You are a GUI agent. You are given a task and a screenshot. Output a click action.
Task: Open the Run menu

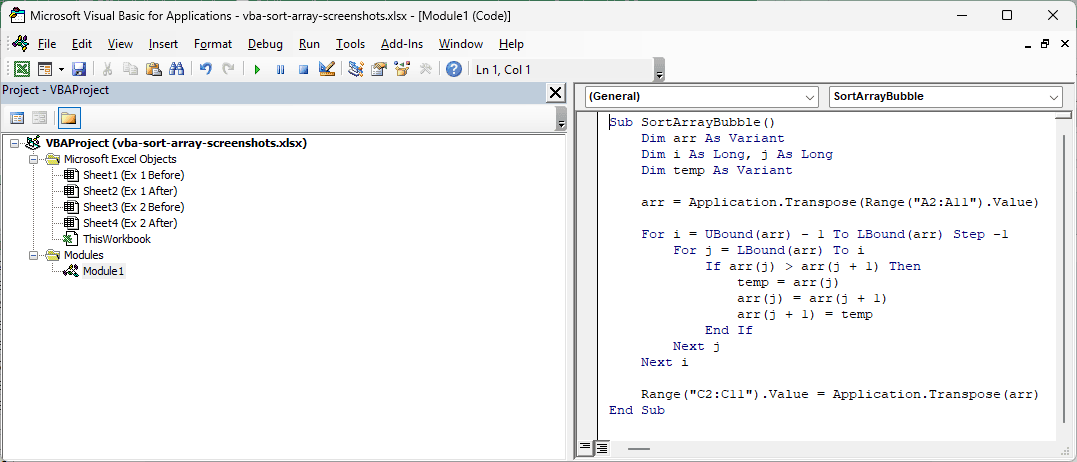[x=309, y=44]
